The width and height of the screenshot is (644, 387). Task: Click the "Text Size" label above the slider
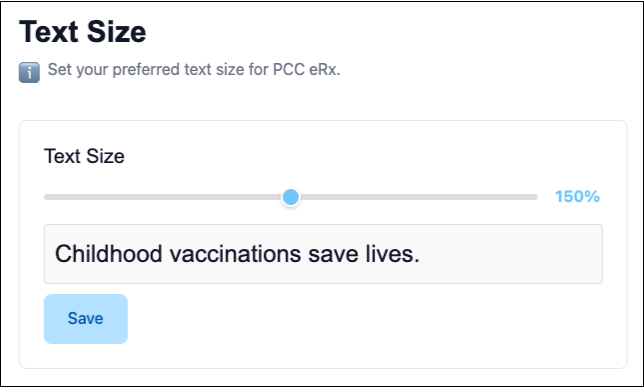(x=84, y=156)
